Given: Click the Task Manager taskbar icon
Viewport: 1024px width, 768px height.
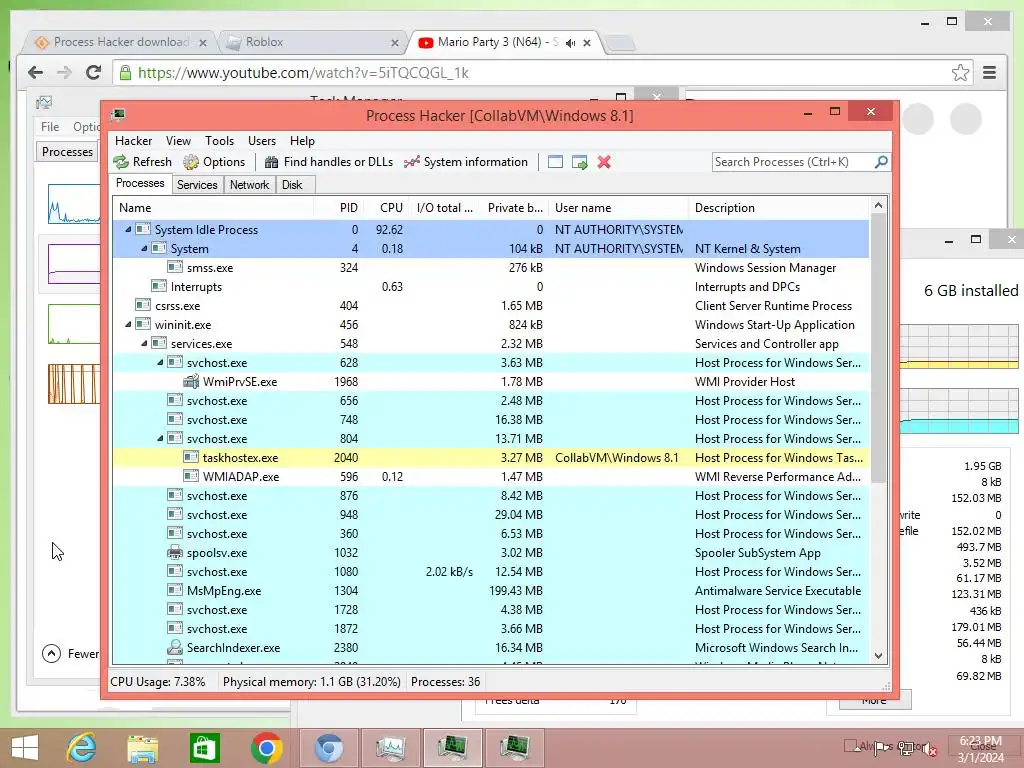Looking at the screenshot, I should (391, 748).
